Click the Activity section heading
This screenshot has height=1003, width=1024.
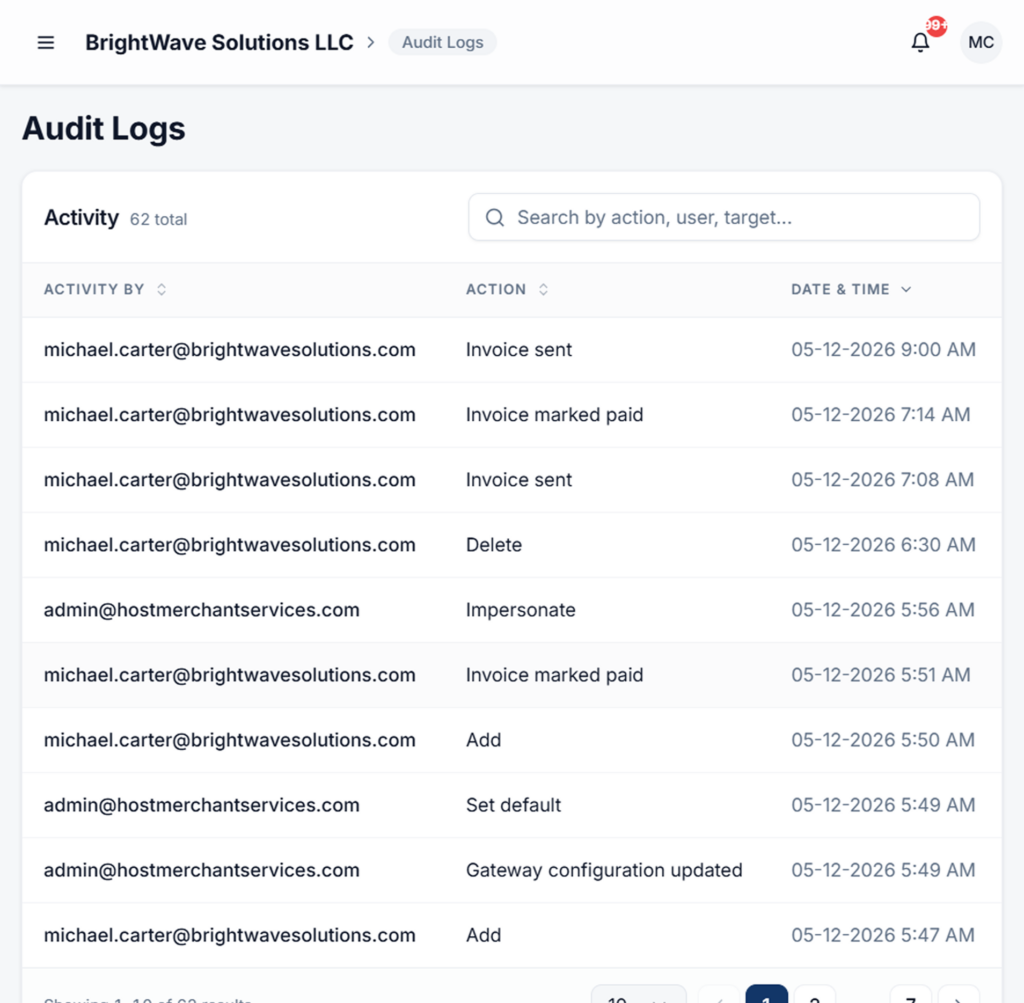tap(82, 217)
